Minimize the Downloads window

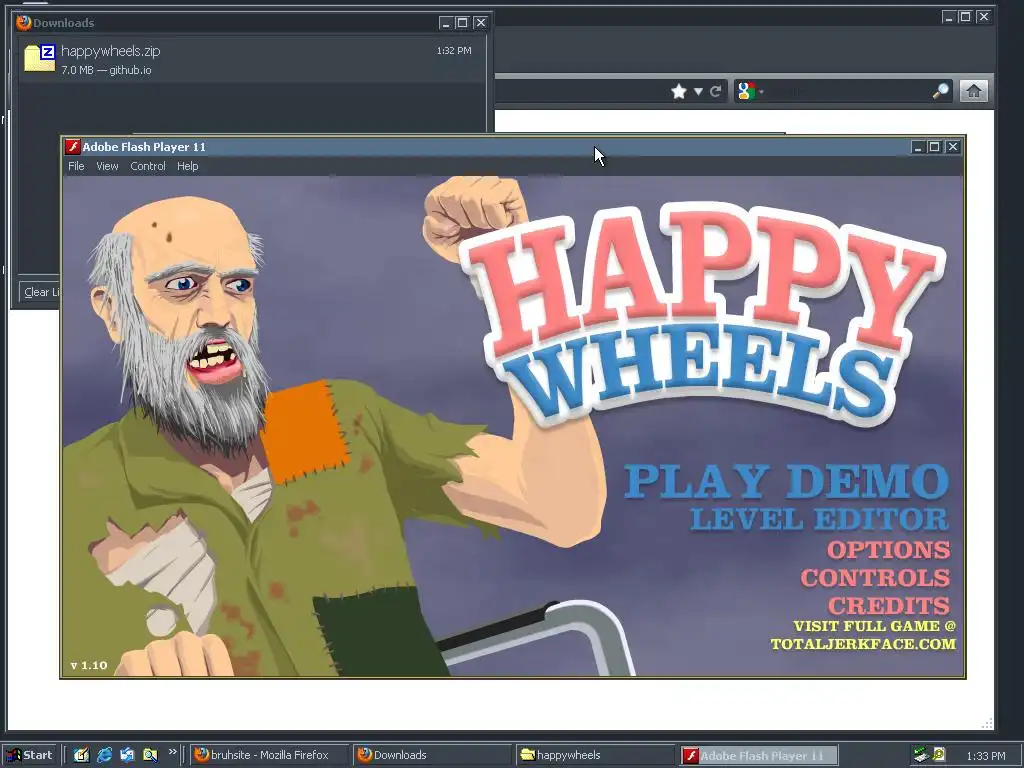(445, 23)
